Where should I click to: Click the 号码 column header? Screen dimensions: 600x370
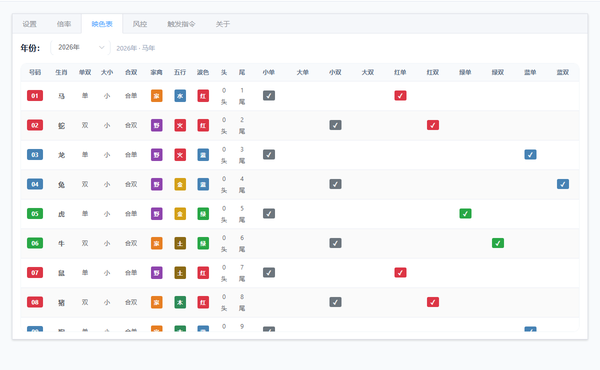pyautogui.click(x=35, y=72)
